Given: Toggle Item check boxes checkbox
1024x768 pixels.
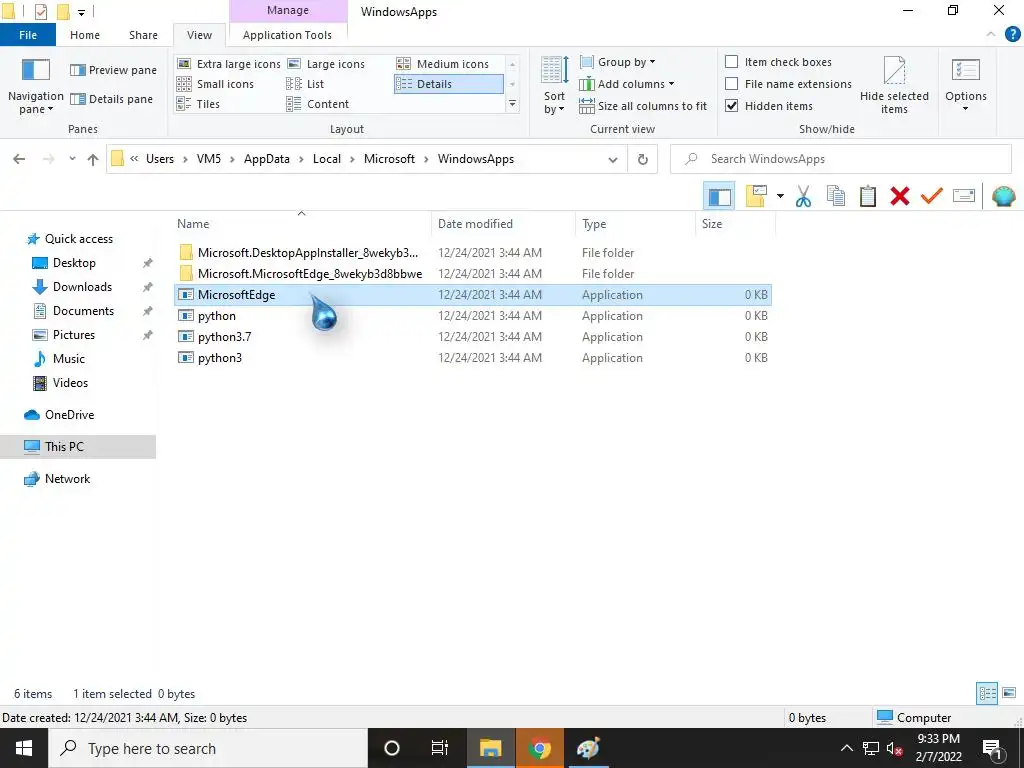Looking at the screenshot, I should point(732,62).
